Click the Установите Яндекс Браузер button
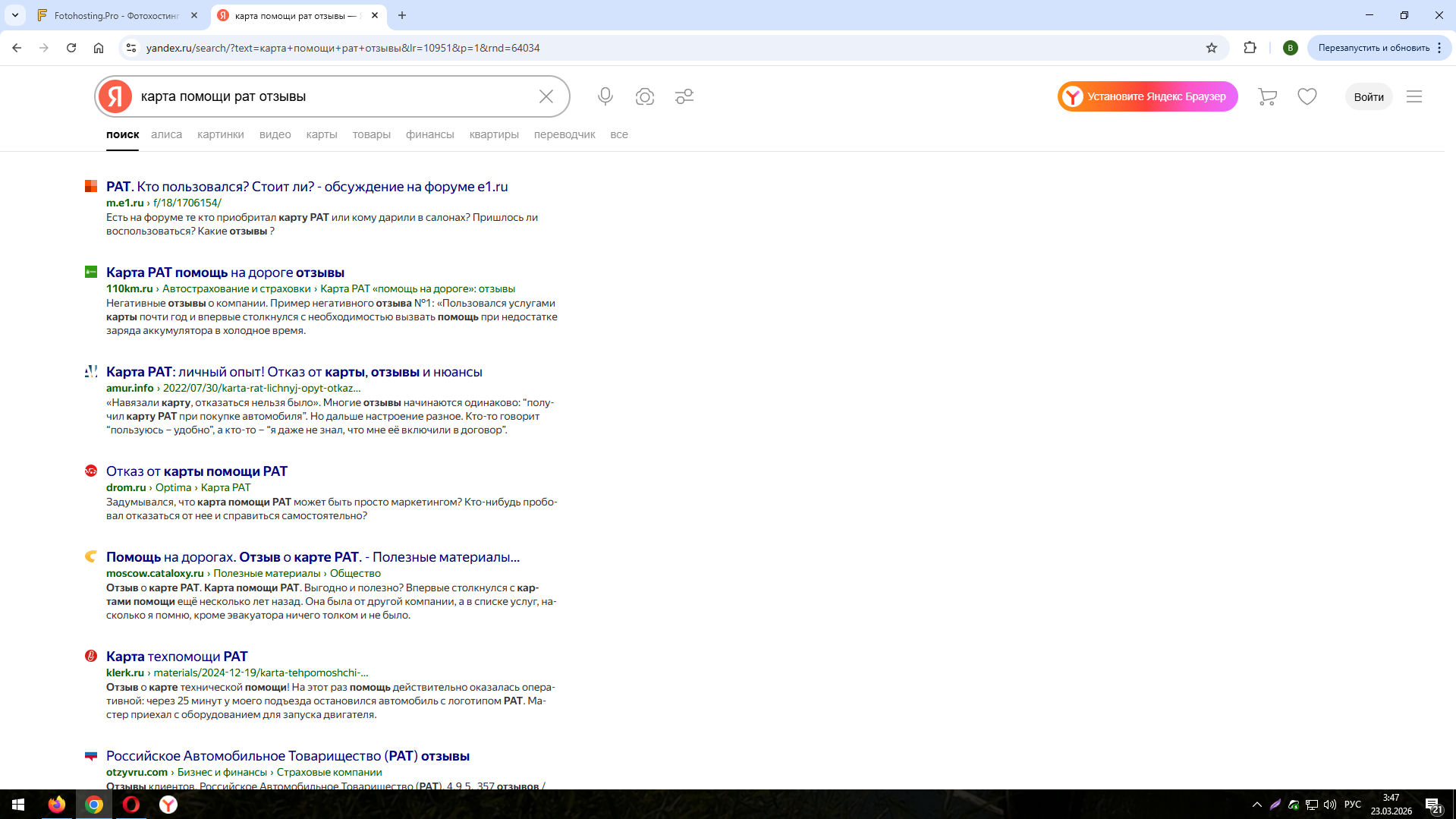Screen dimensions: 1456x819 click(x=1147, y=96)
